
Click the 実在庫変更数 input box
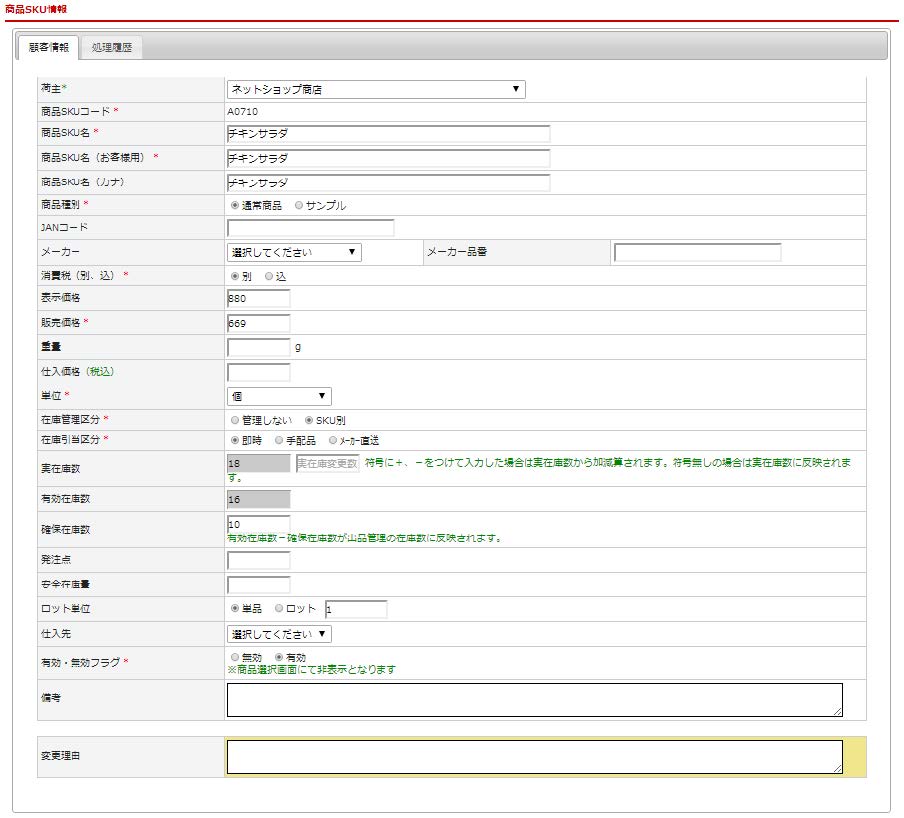point(327,464)
